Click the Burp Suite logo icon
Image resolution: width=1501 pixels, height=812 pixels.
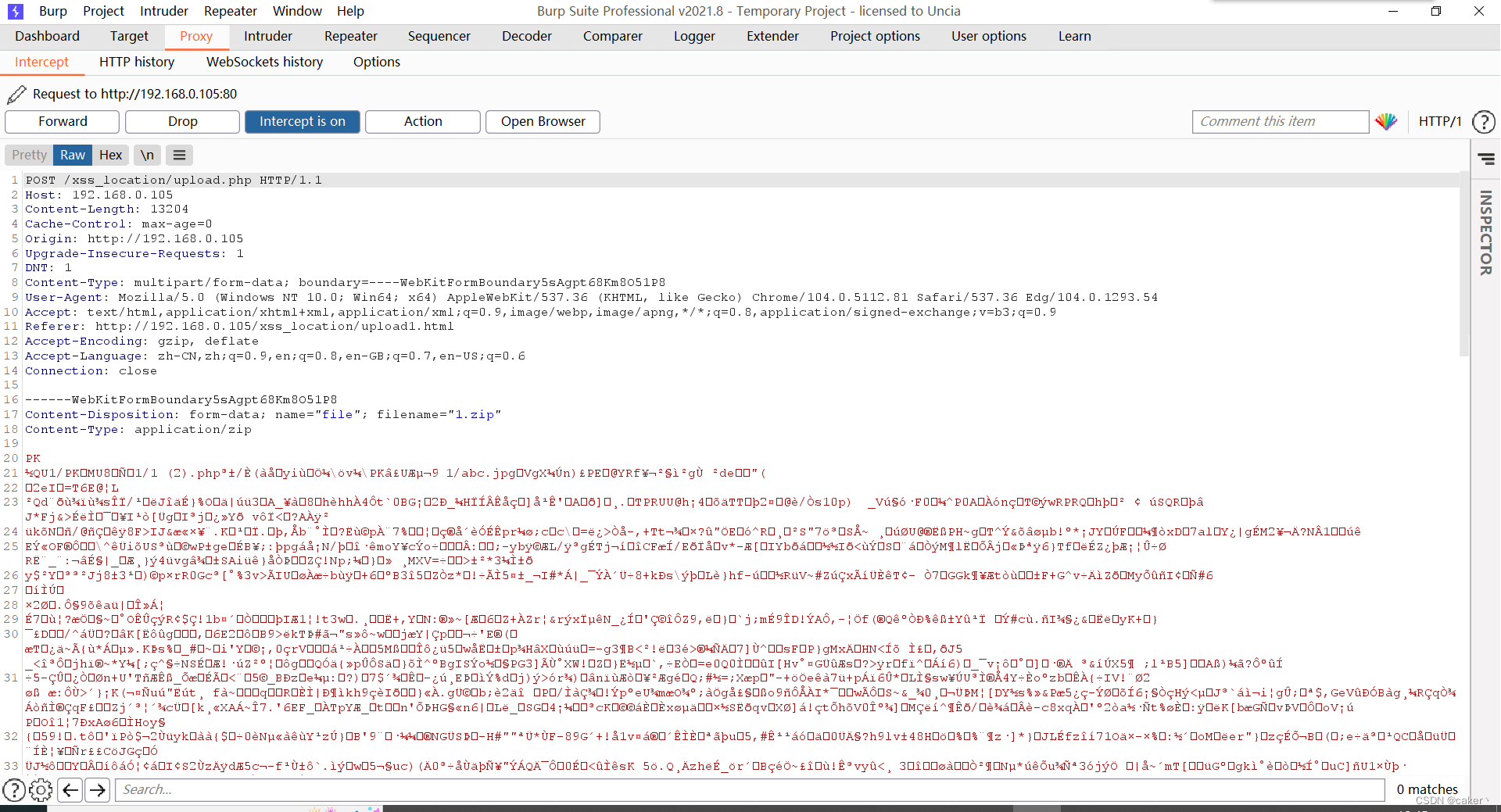click(15, 11)
